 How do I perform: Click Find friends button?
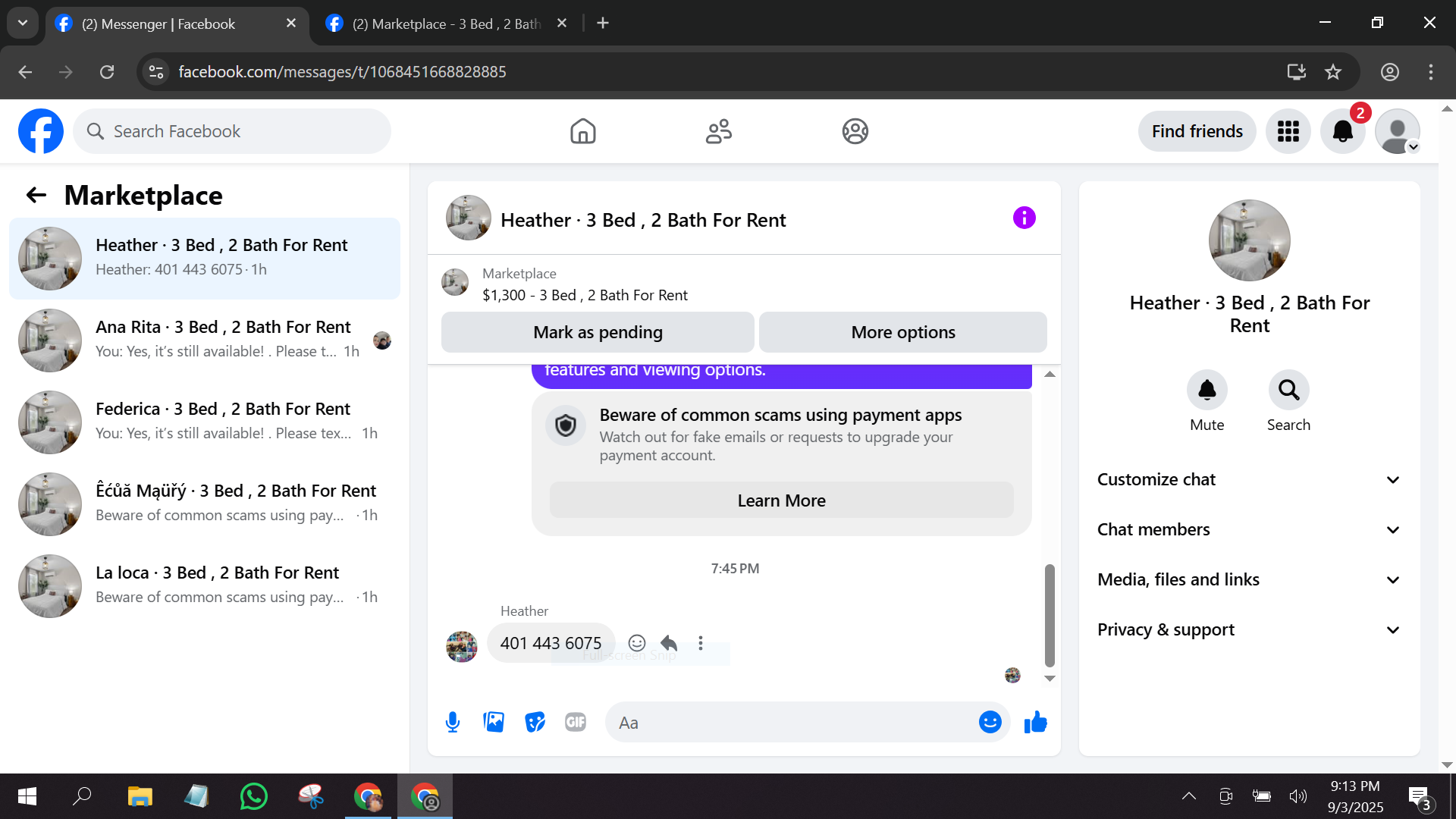pos(1197,131)
